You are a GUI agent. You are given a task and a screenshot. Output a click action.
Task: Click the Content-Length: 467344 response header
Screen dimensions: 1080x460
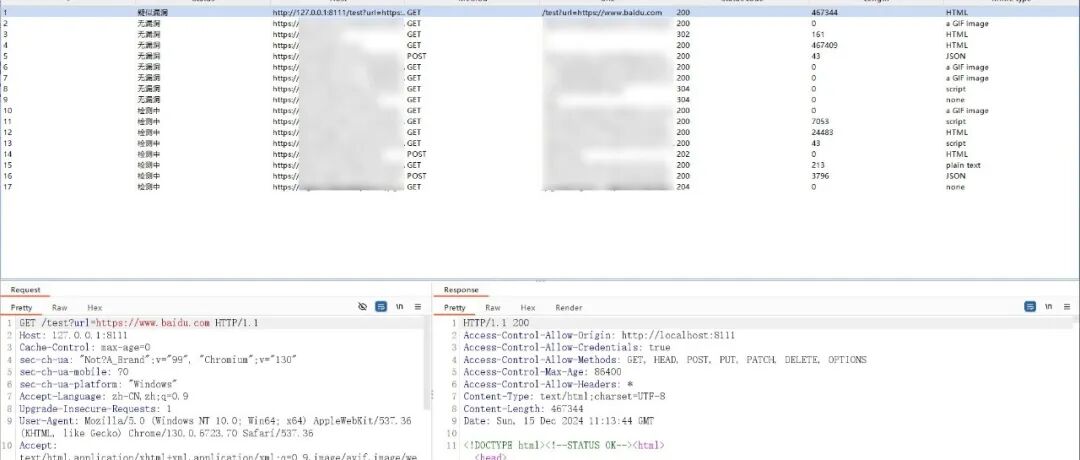coord(523,409)
